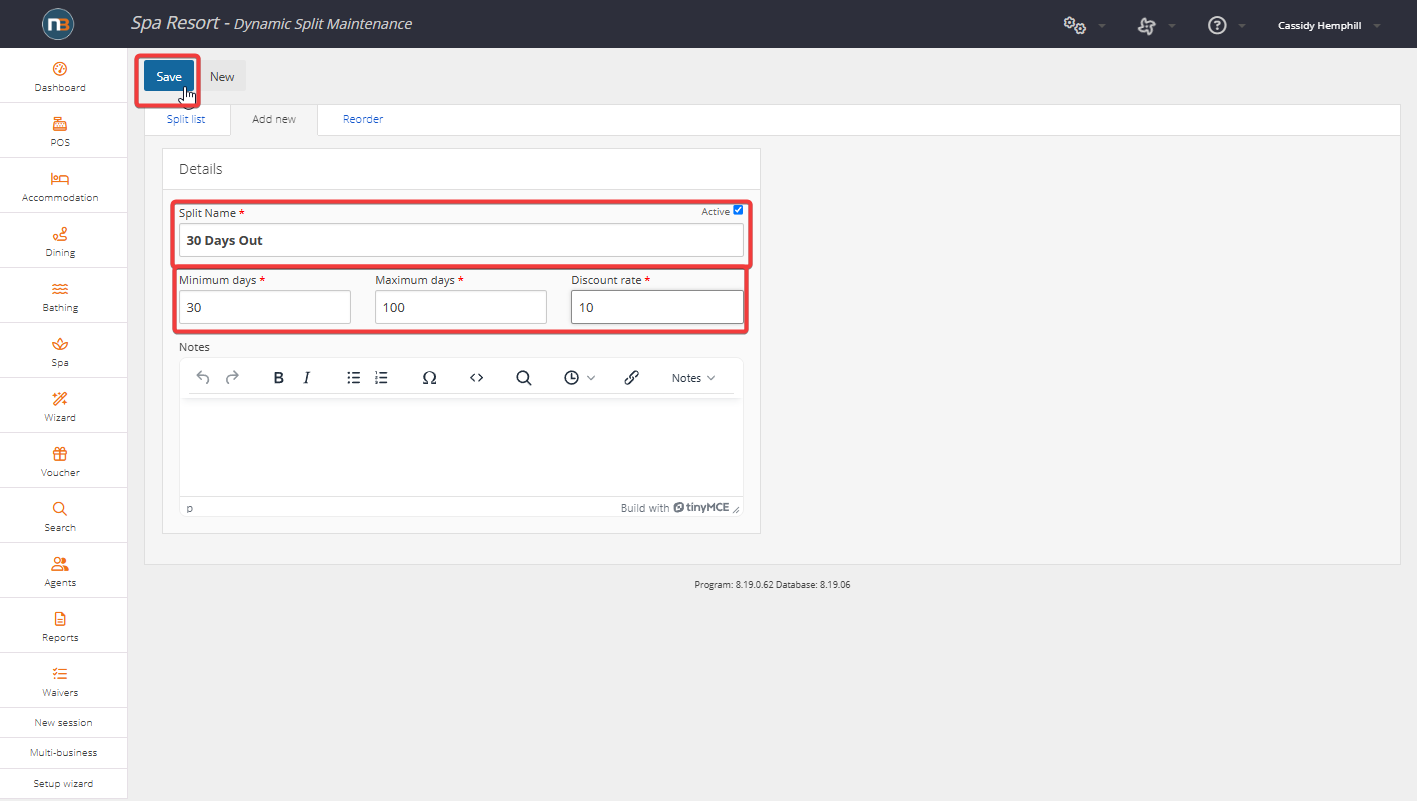Click the Discount rate input field

[x=657, y=307]
